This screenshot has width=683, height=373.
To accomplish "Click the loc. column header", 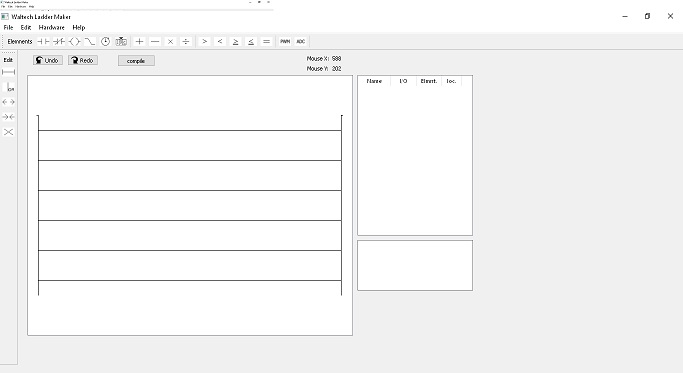I will pos(451,81).
